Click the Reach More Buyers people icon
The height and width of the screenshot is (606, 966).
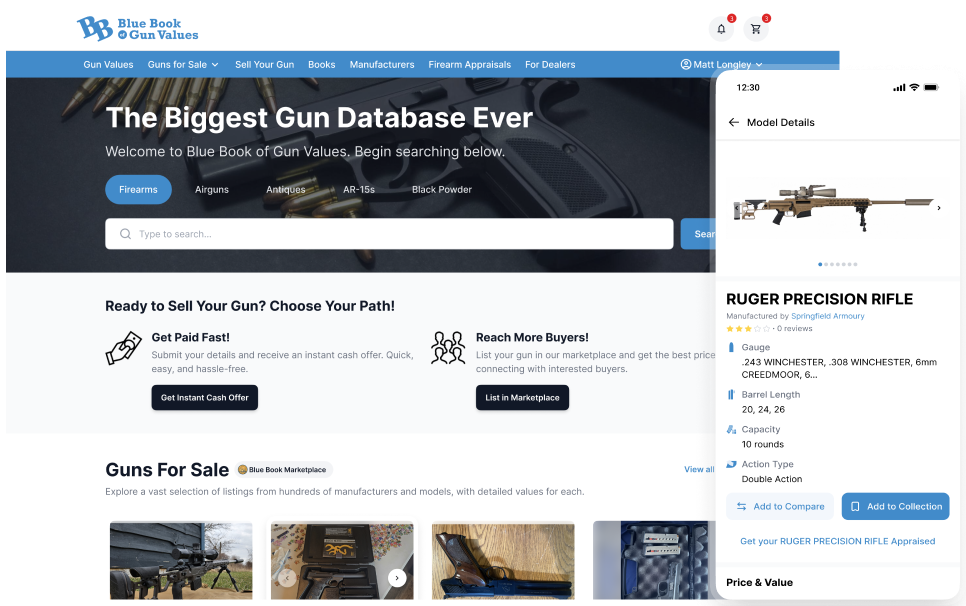pyautogui.click(x=448, y=347)
